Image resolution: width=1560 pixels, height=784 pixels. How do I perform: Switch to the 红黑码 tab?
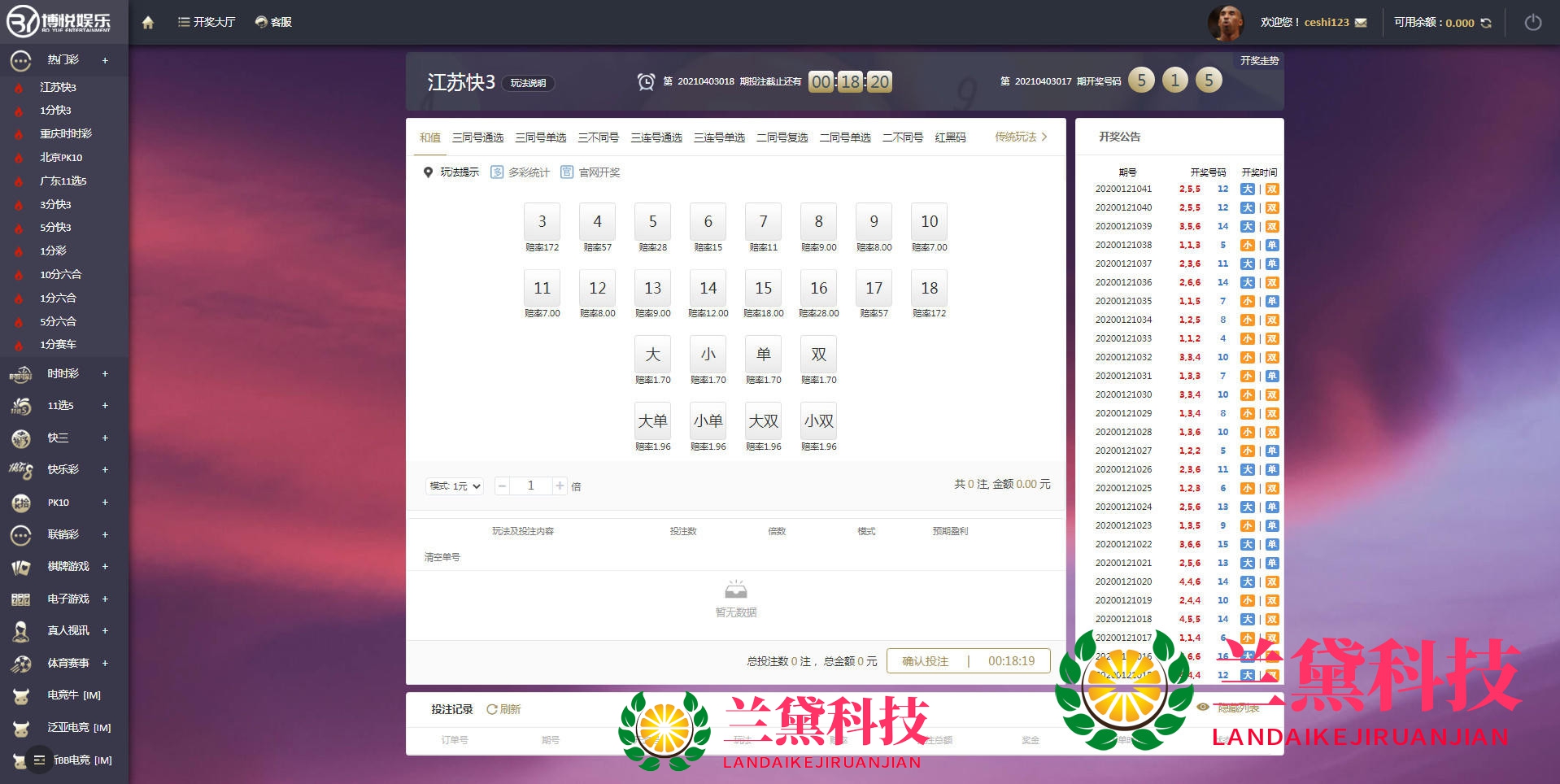point(950,138)
